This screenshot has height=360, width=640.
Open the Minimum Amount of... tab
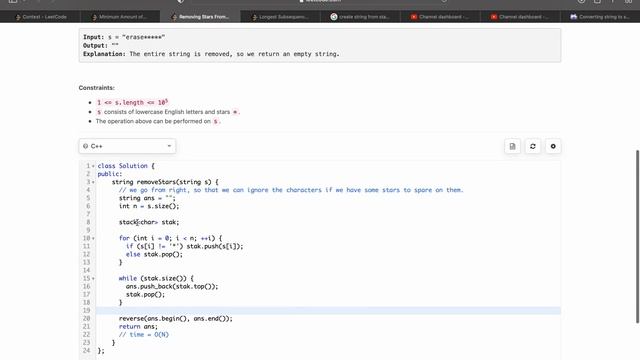pyautogui.click(x=120, y=17)
